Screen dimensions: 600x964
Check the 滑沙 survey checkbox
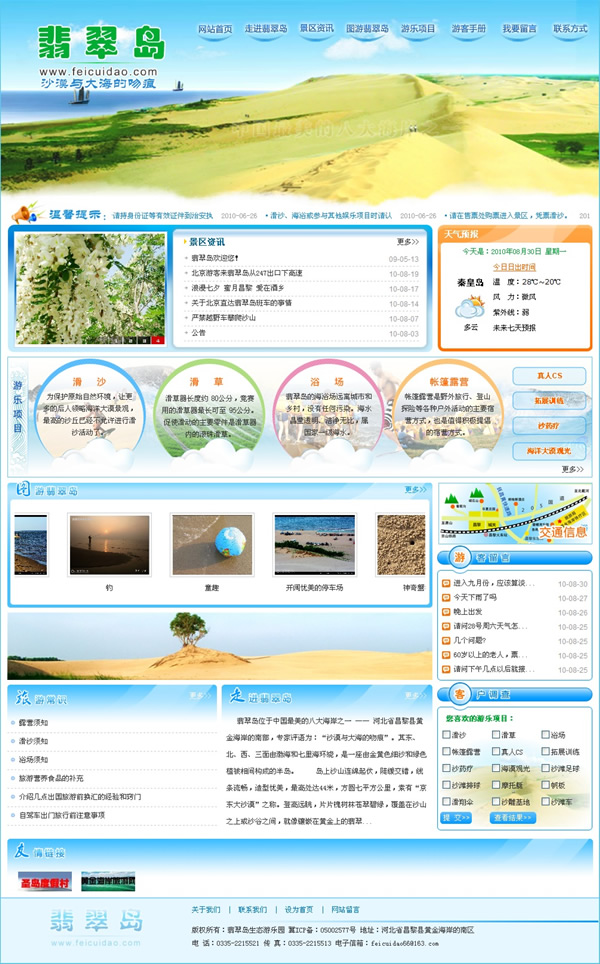446,735
